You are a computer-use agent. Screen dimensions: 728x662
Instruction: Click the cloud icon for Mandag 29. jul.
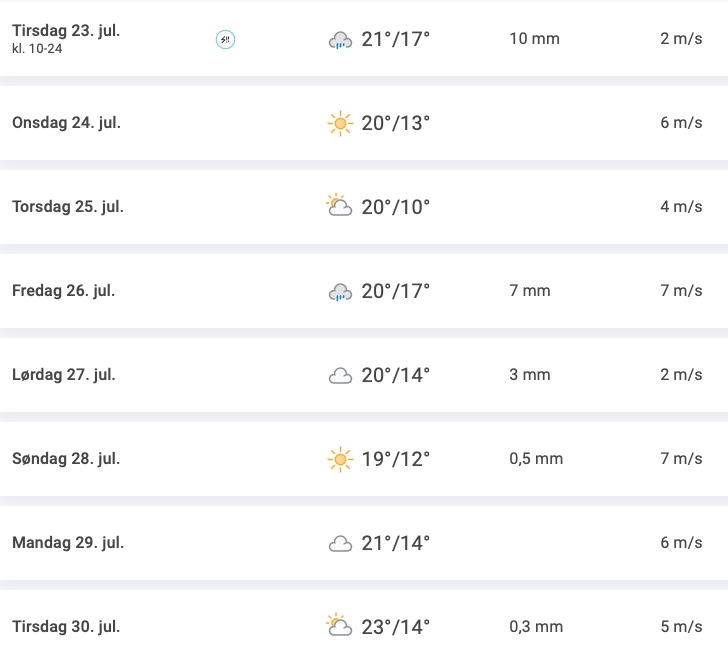pyautogui.click(x=340, y=543)
